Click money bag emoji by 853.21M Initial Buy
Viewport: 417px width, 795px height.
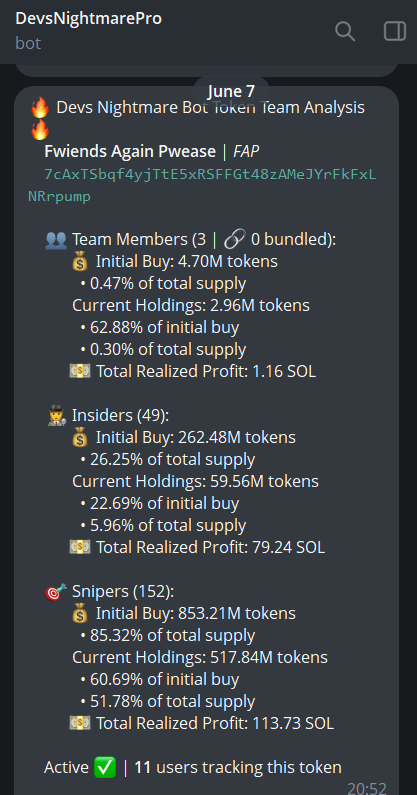[x=80, y=613]
